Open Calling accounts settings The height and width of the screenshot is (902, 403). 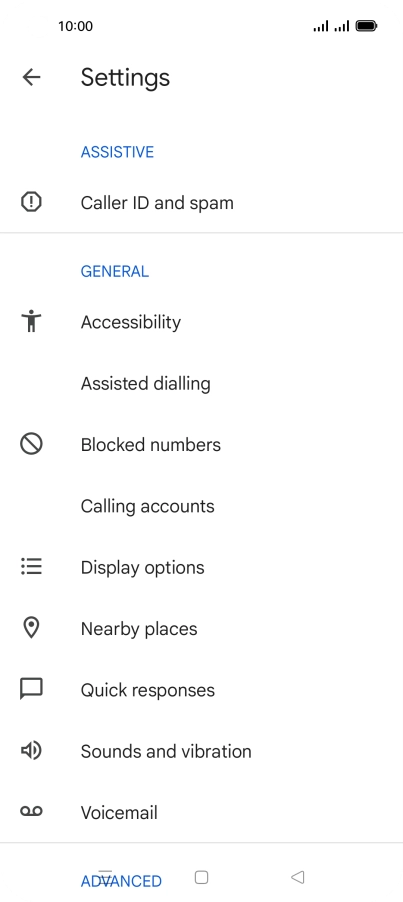click(201, 506)
